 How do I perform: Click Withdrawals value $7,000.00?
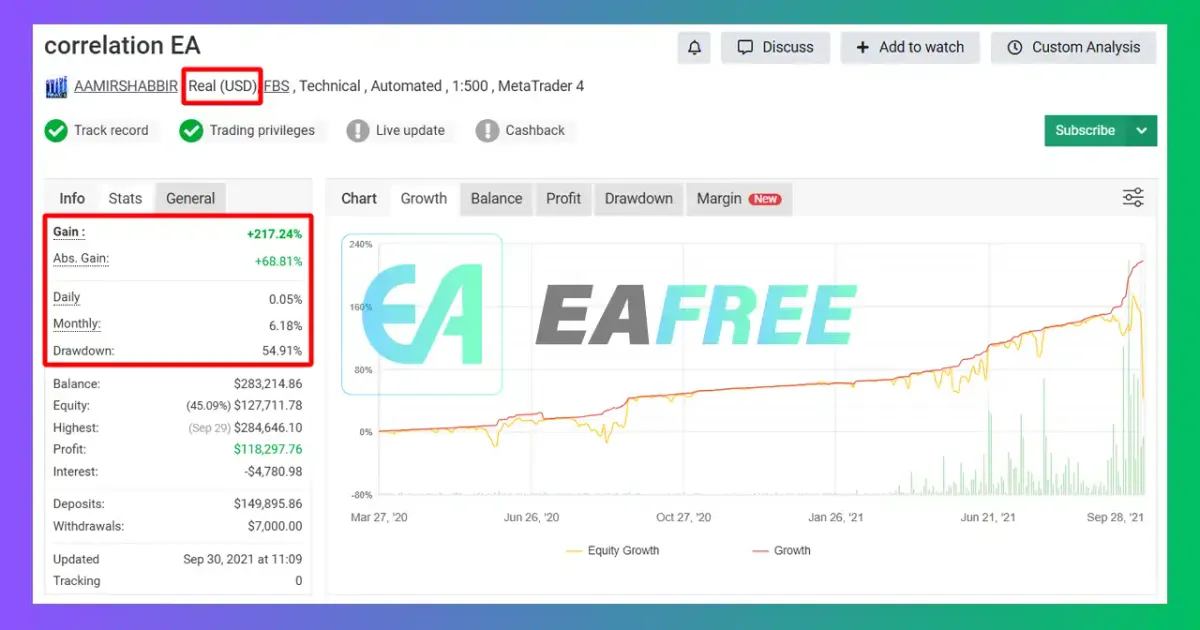pyautogui.click(x=275, y=526)
